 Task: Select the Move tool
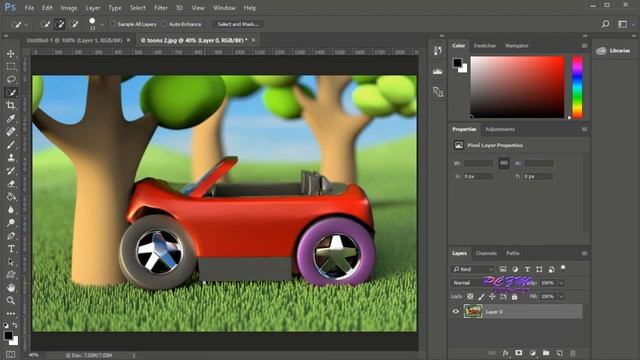pos(11,53)
